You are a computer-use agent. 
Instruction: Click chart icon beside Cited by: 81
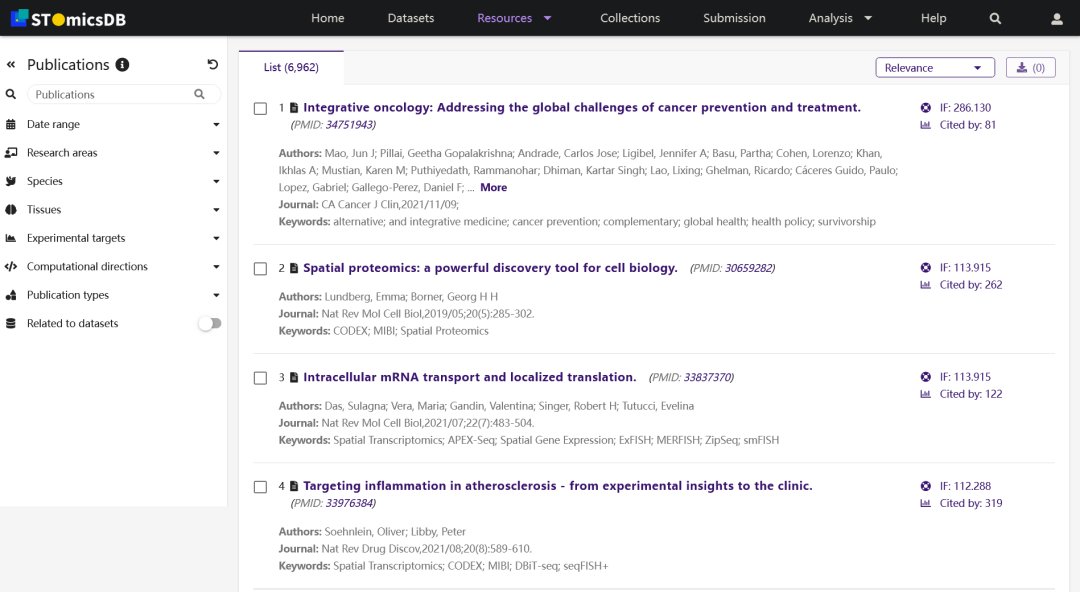926,125
